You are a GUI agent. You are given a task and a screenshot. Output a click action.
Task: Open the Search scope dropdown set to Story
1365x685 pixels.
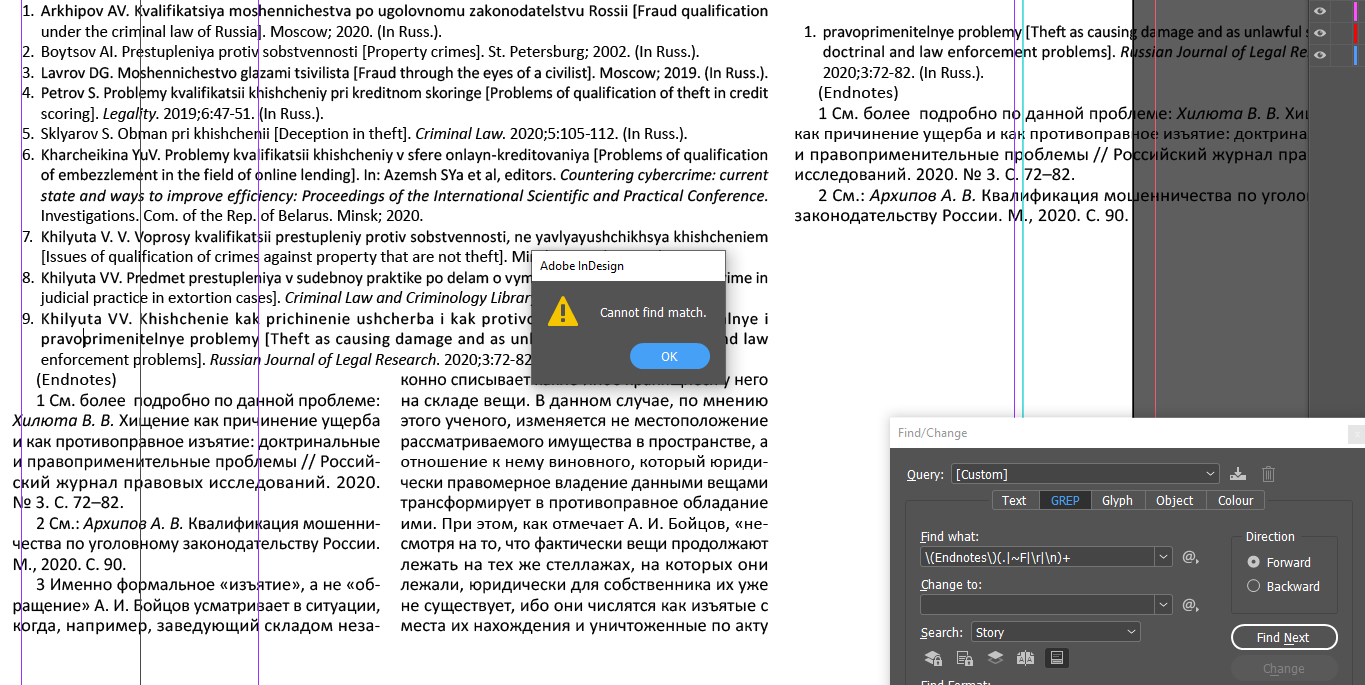click(1055, 632)
